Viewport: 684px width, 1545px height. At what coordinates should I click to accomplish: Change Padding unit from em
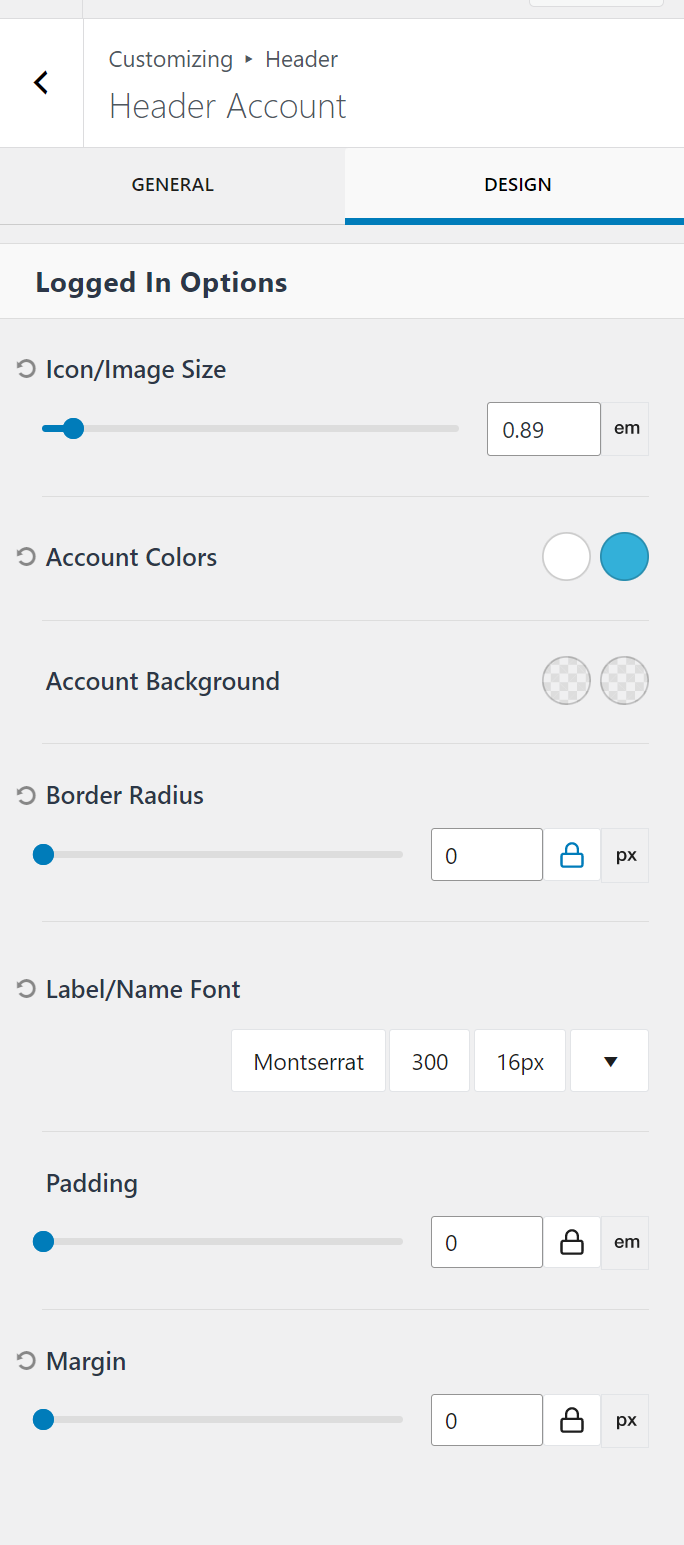click(626, 1243)
